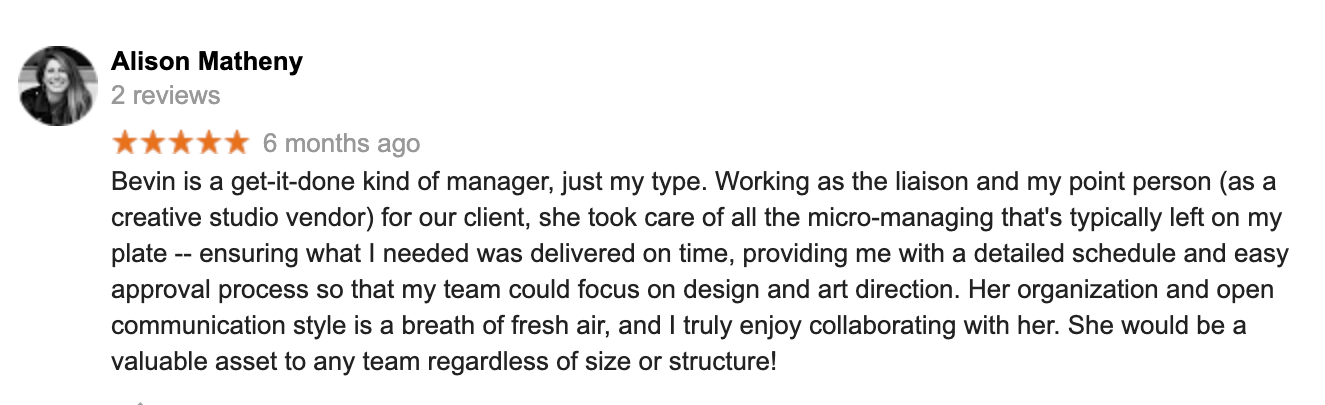Open the reviewer's "2 reviews" count
The height and width of the screenshot is (405, 1325).
[166, 96]
